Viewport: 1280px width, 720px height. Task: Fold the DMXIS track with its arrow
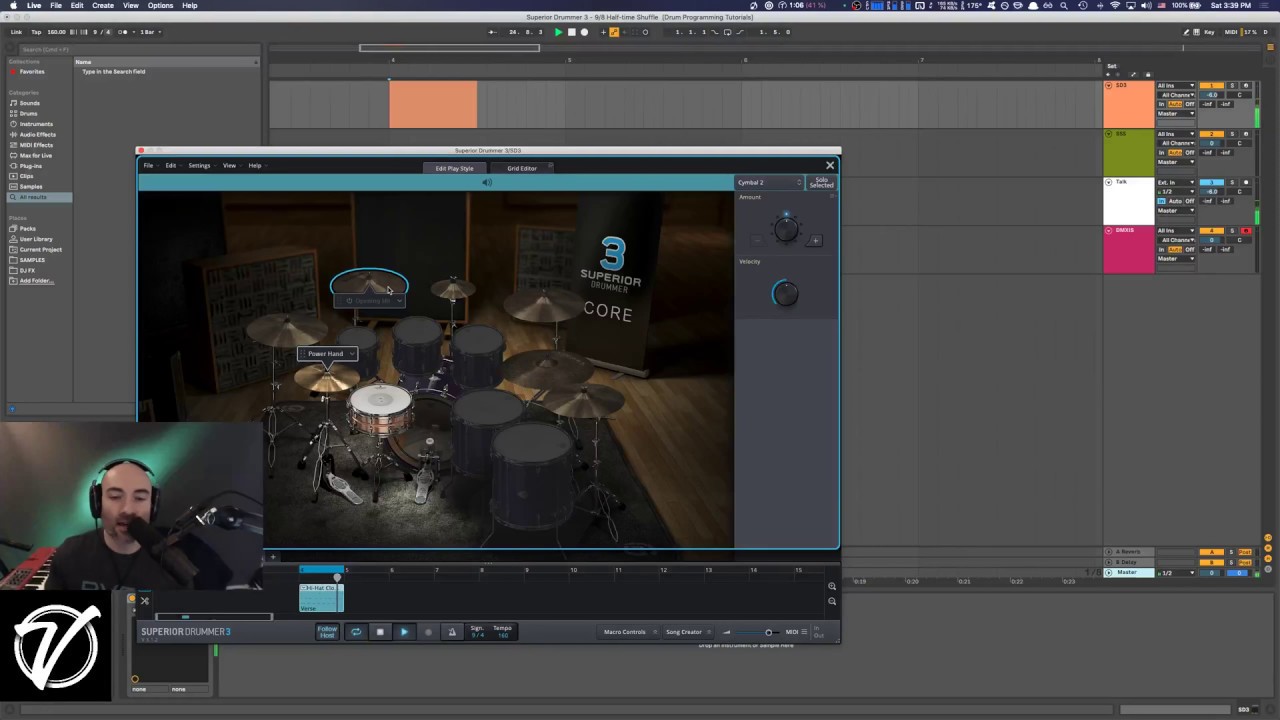point(1108,231)
